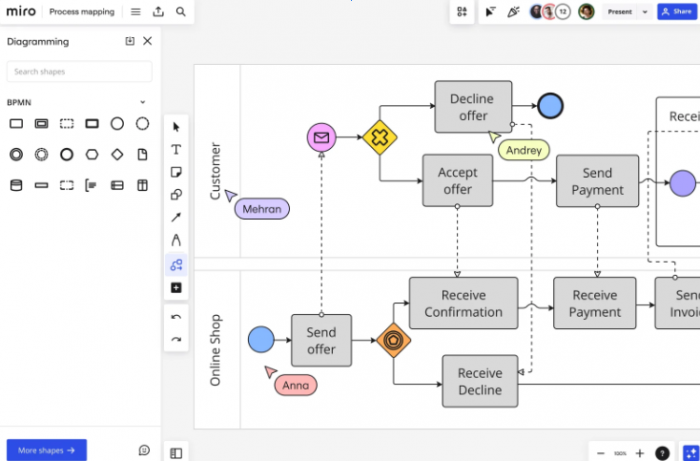
Task: Select the Send offer box
Action: [x=321, y=341]
